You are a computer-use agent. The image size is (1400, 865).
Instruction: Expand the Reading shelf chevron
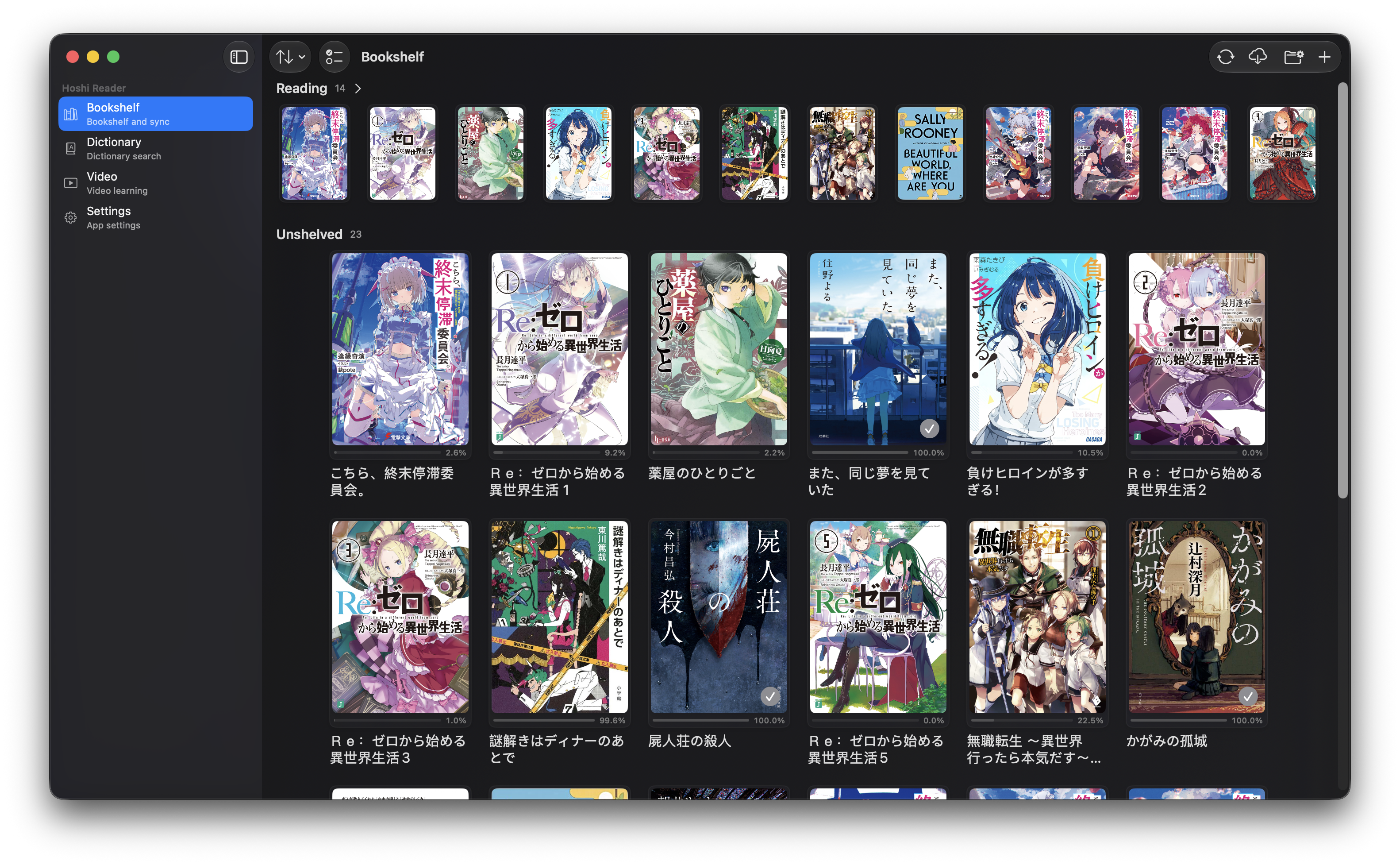click(x=358, y=89)
